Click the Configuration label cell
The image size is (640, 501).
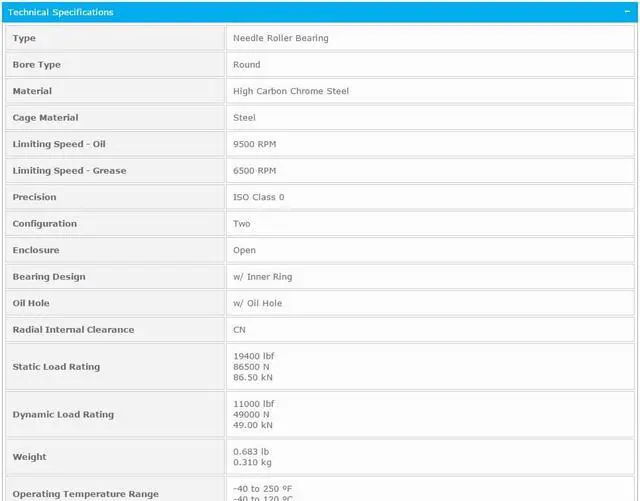[44, 224]
